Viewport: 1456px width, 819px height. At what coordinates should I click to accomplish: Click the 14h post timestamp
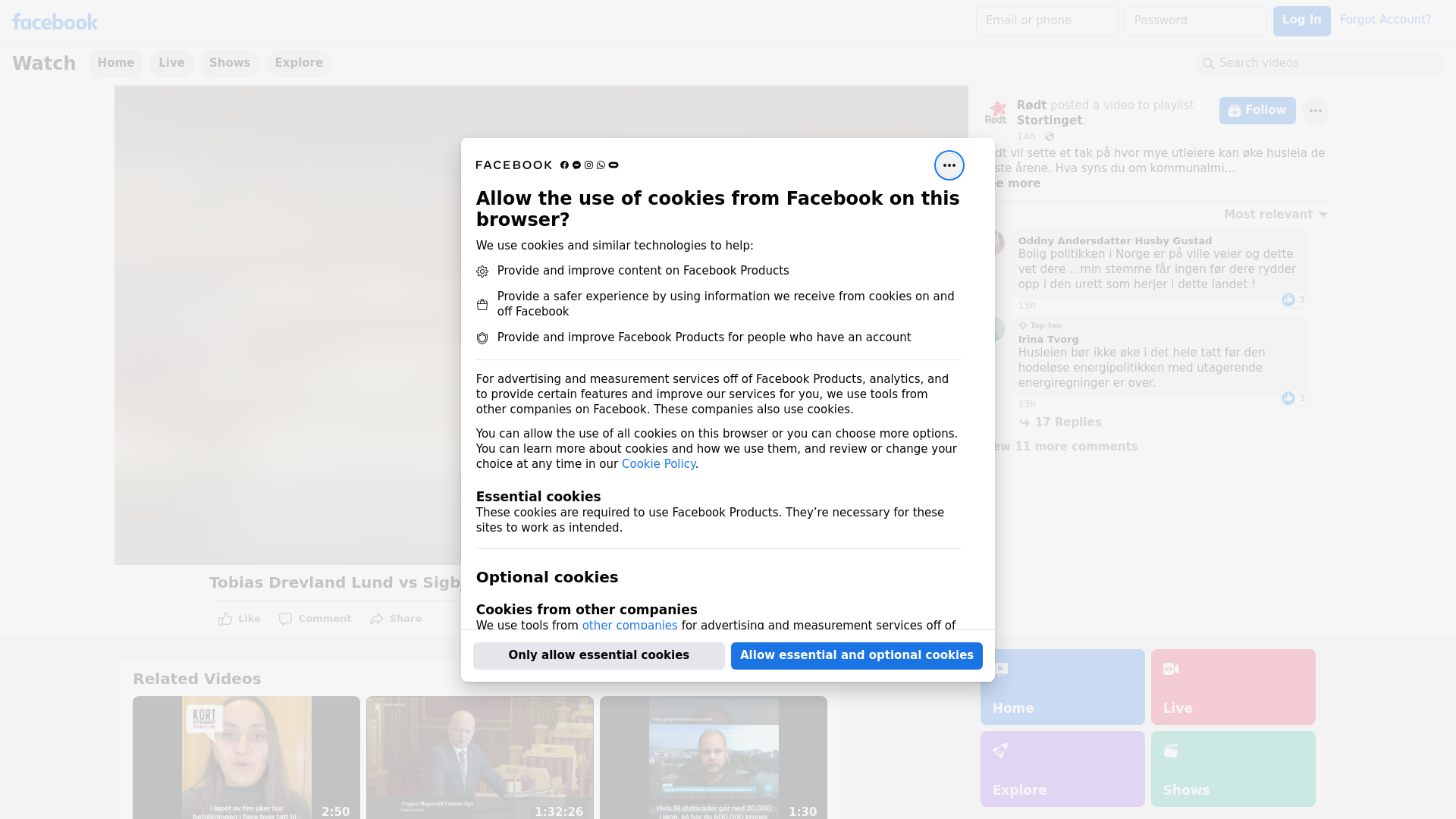point(1026,136)
